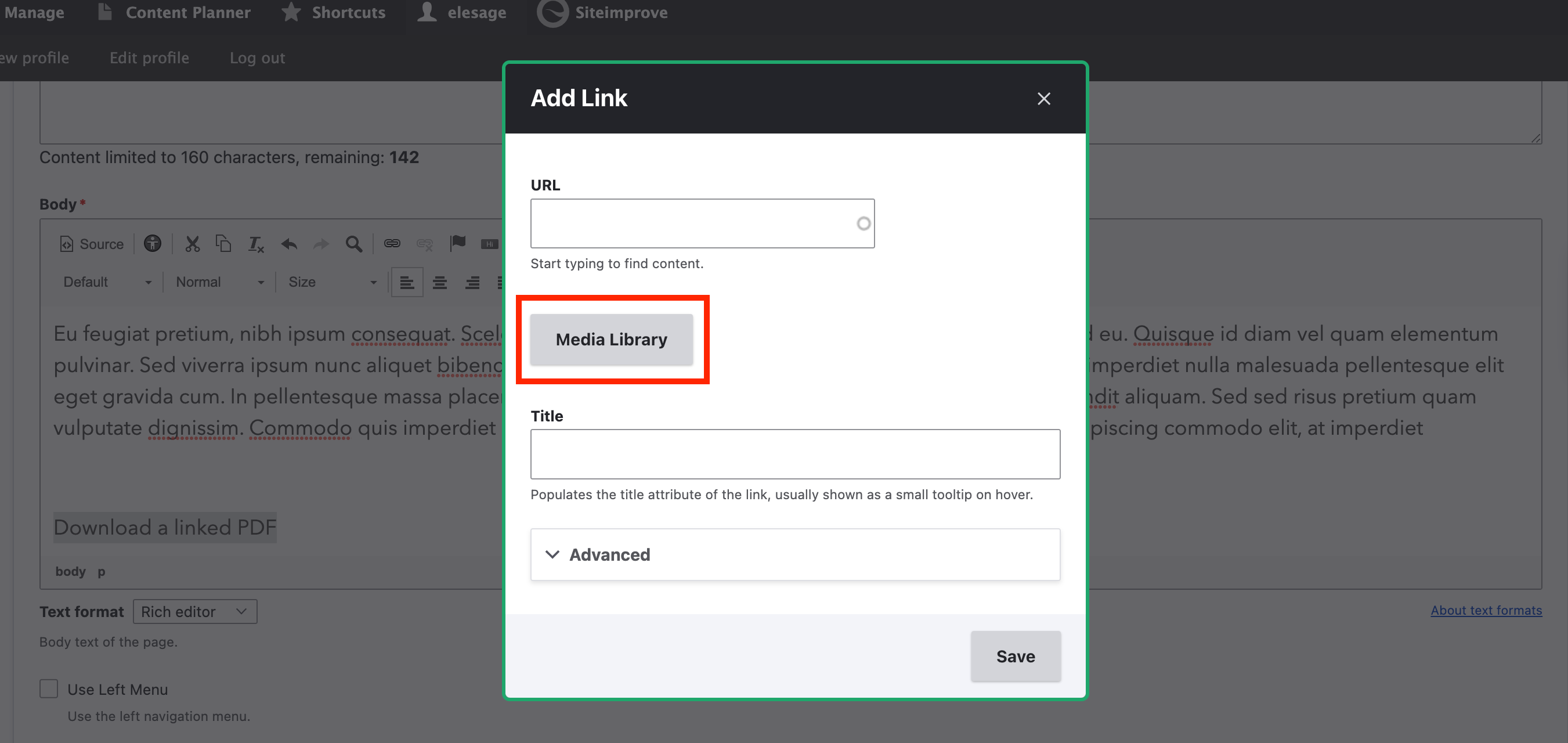The height and width of the screenshot is (743, 1568).
Task: Open the About text formats link
Action: (x=1486, y=610)
